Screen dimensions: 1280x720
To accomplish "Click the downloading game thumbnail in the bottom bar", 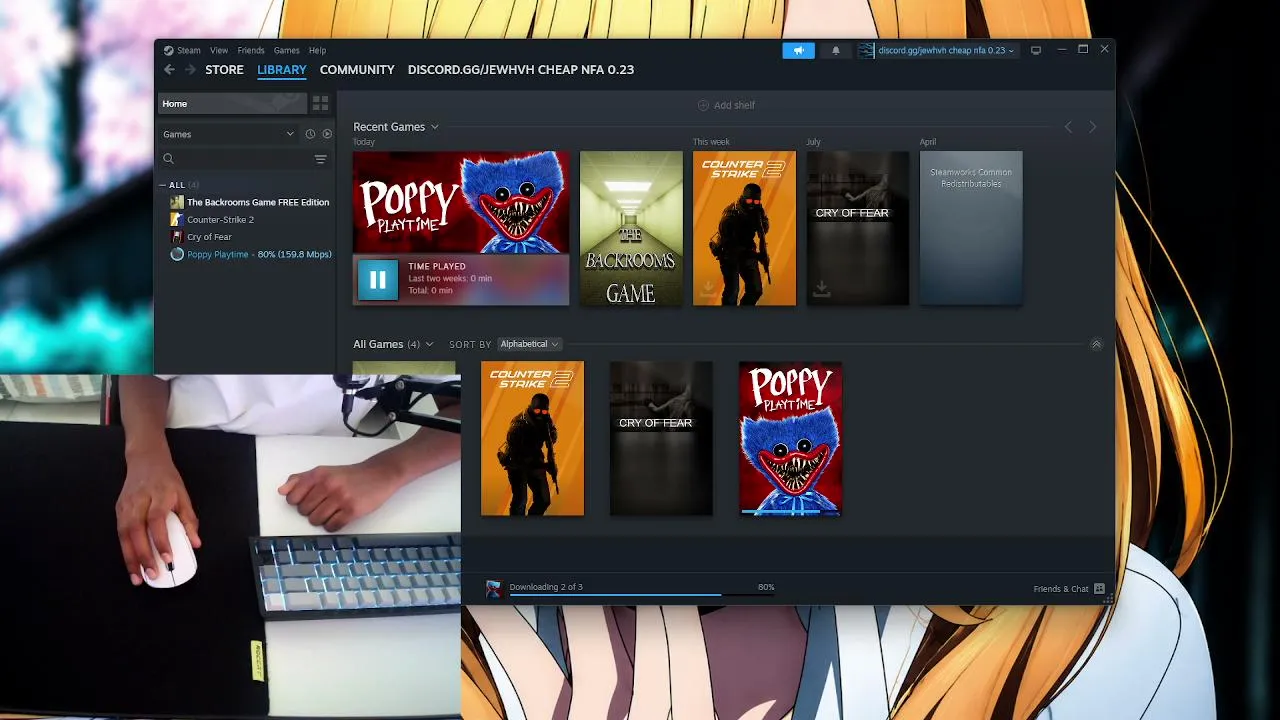I will point(493,589).
